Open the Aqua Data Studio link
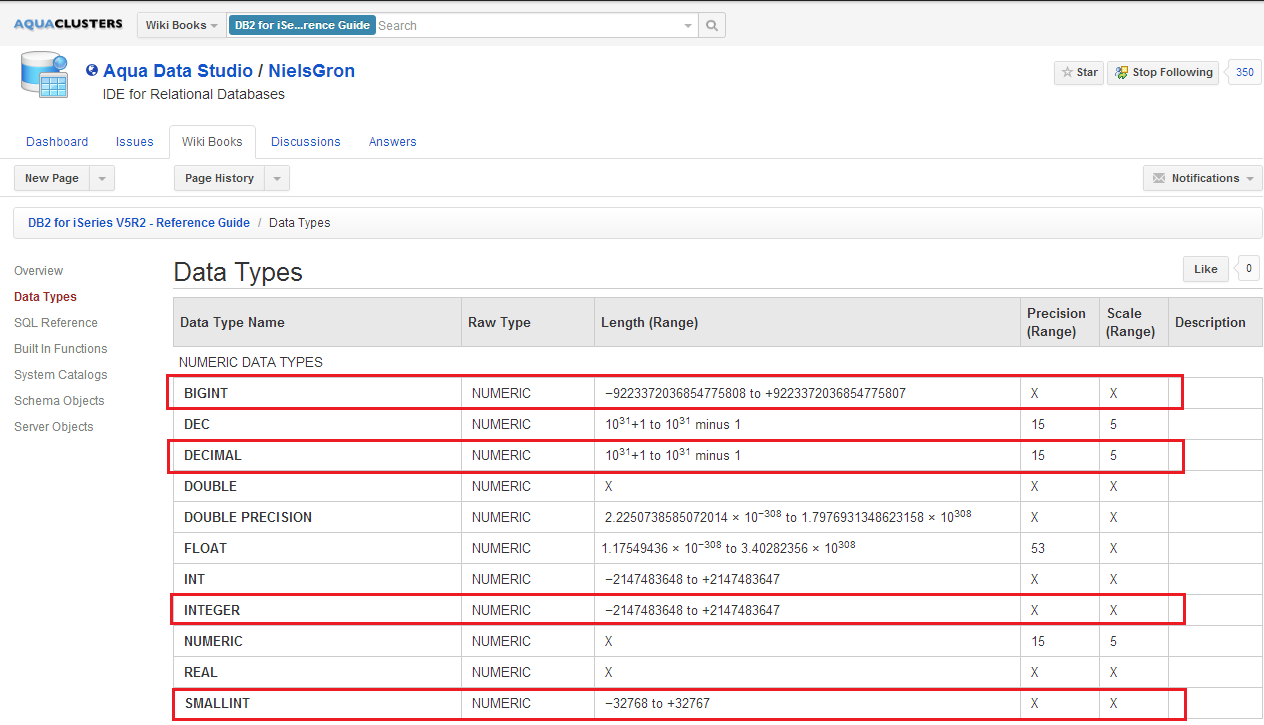 click(178, 71)
